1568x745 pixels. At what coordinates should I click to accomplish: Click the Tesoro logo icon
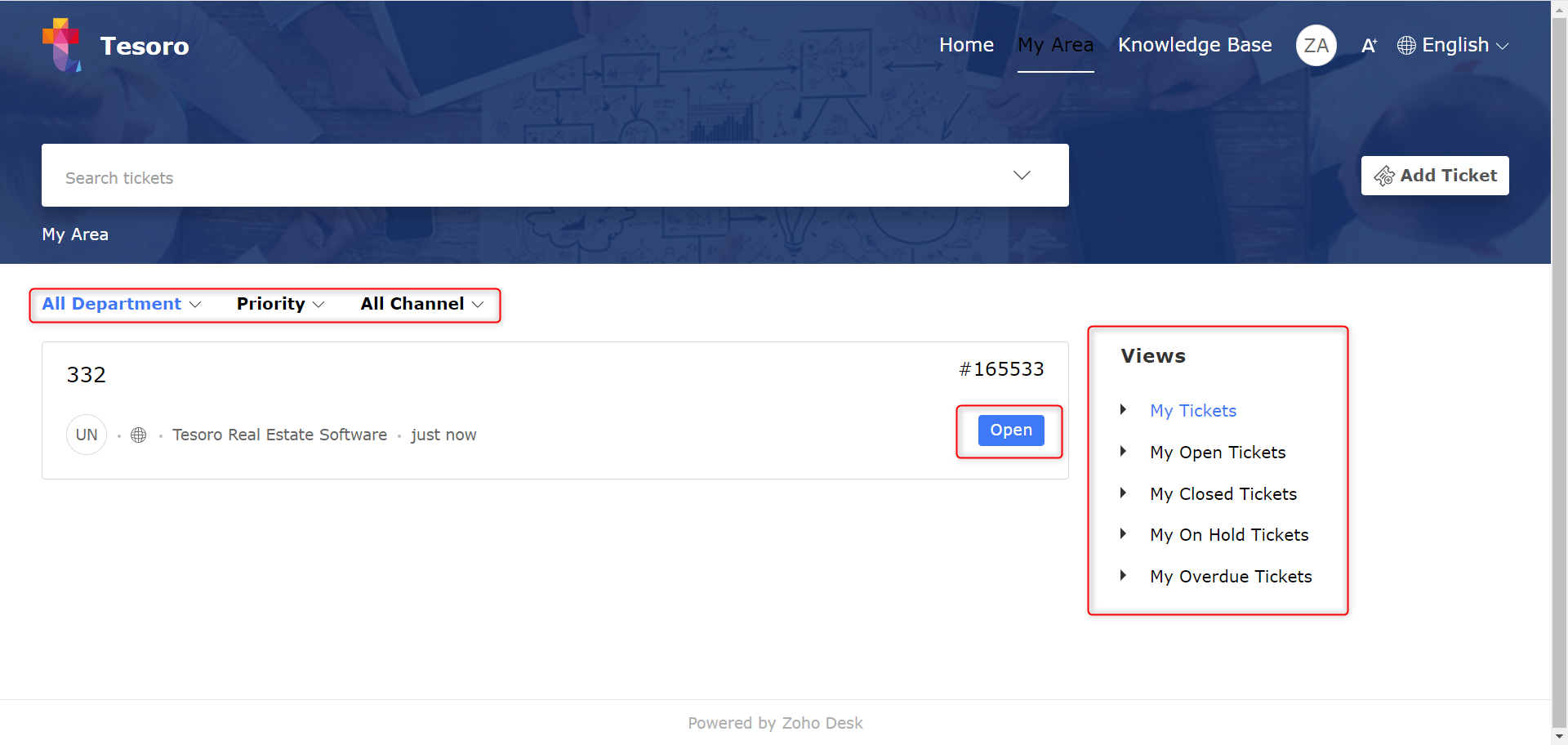tap(62, 45)
